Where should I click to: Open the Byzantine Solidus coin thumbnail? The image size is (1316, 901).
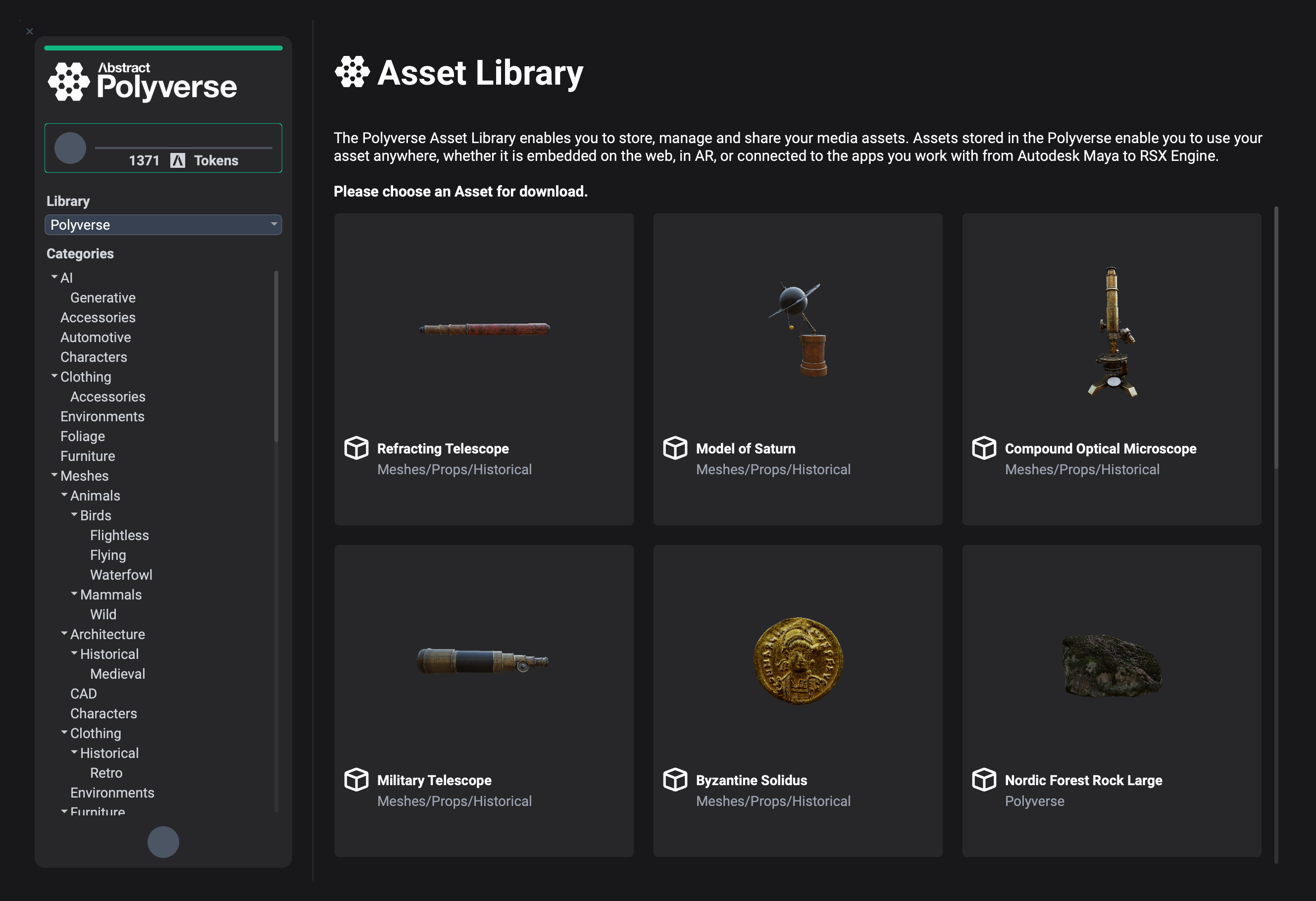point(798,661)
